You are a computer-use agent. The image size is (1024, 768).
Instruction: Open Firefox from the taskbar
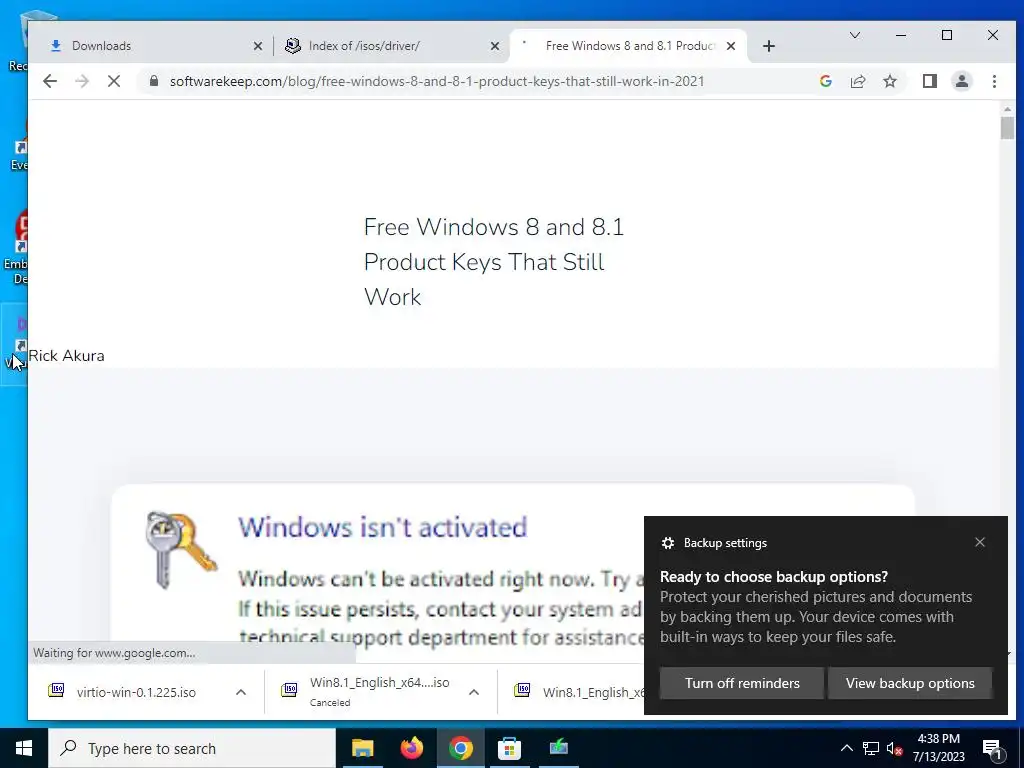coord(411,748)
